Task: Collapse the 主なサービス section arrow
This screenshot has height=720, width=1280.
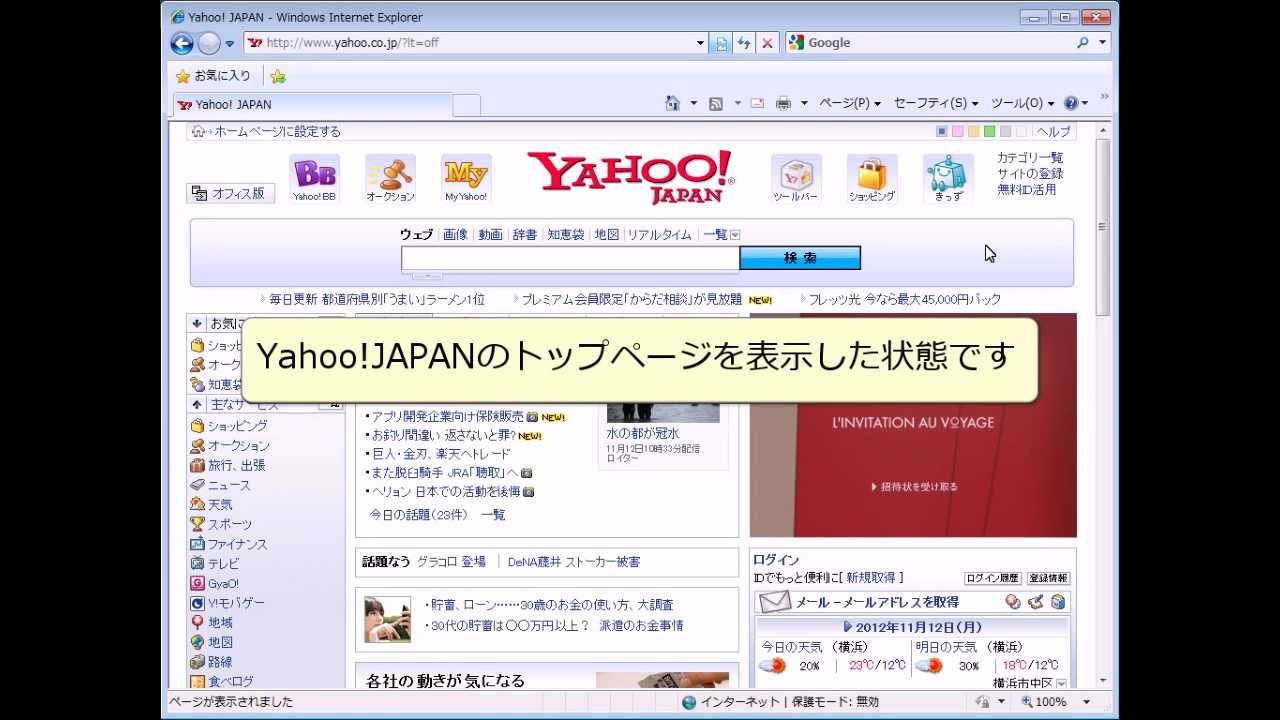Action: tap(197, 404)
